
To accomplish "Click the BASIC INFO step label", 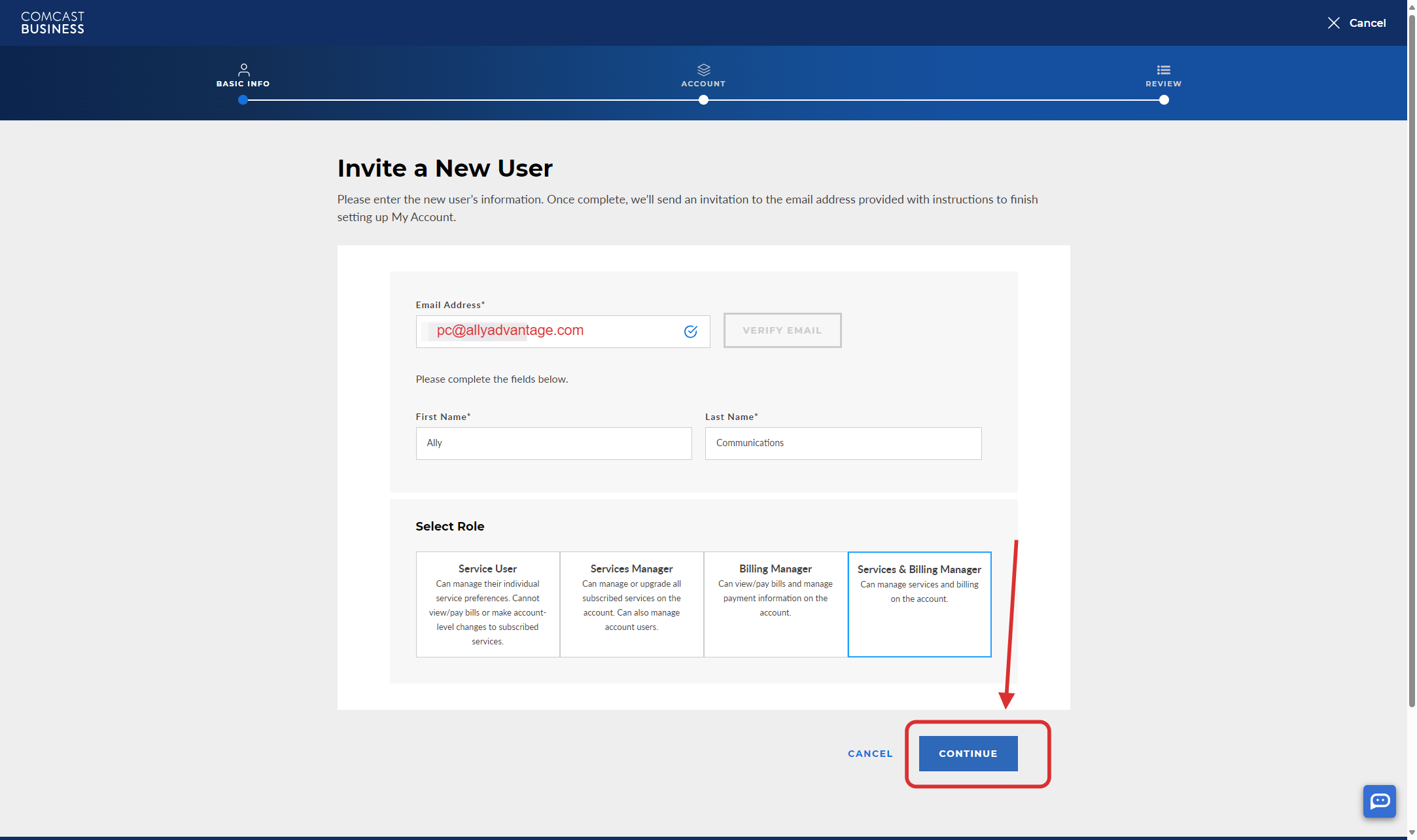I will pyautogui.click(x=243, y=84).
